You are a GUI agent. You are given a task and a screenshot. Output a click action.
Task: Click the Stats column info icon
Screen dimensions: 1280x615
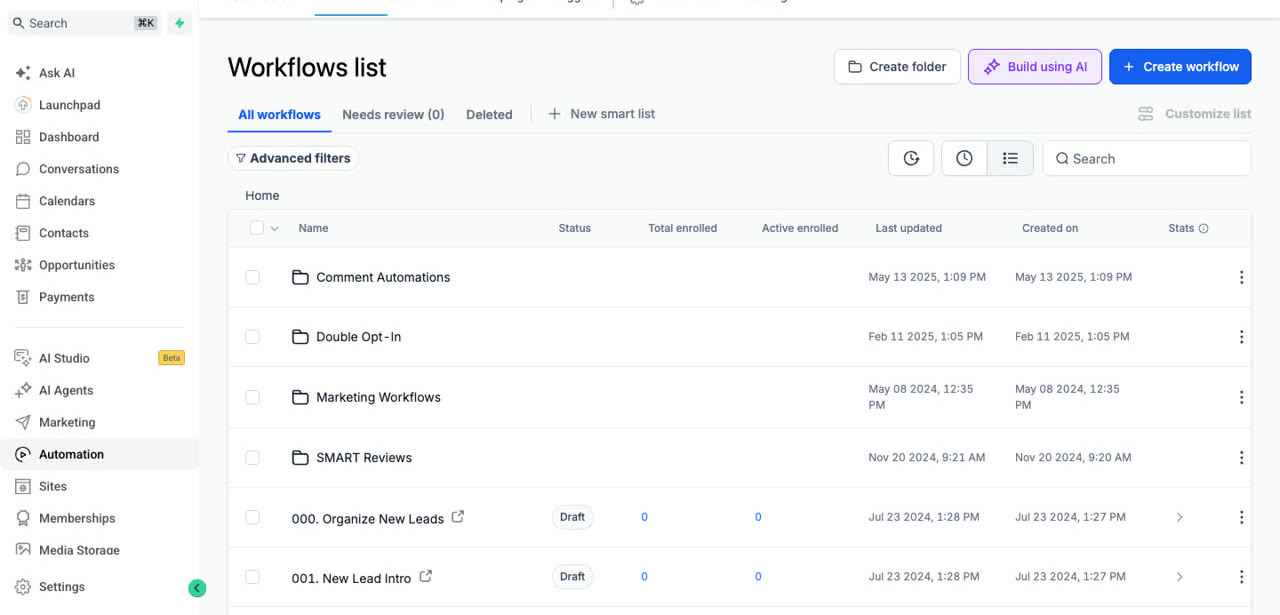click(x=1203, y=228)
